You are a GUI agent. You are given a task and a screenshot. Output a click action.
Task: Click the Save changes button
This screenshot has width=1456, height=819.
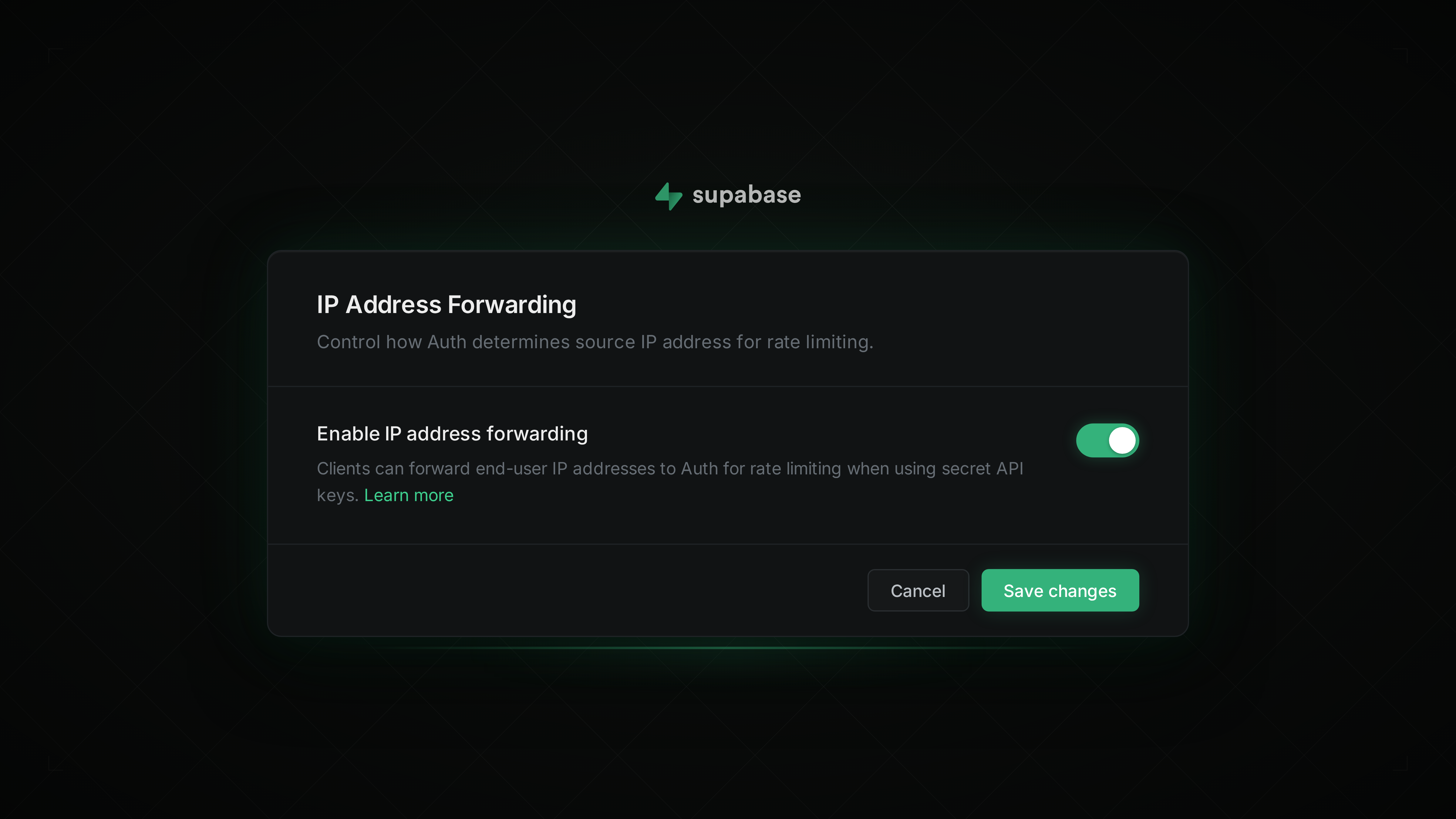pyautogui.click(x=1060, y=590)
